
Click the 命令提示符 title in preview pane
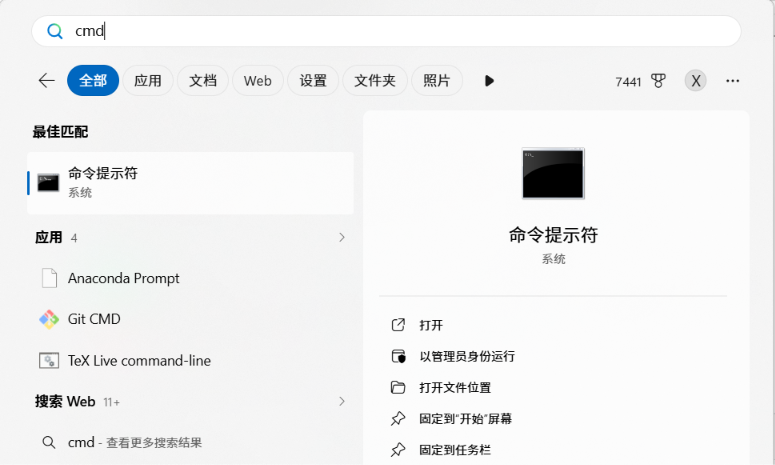pos(553,235)
